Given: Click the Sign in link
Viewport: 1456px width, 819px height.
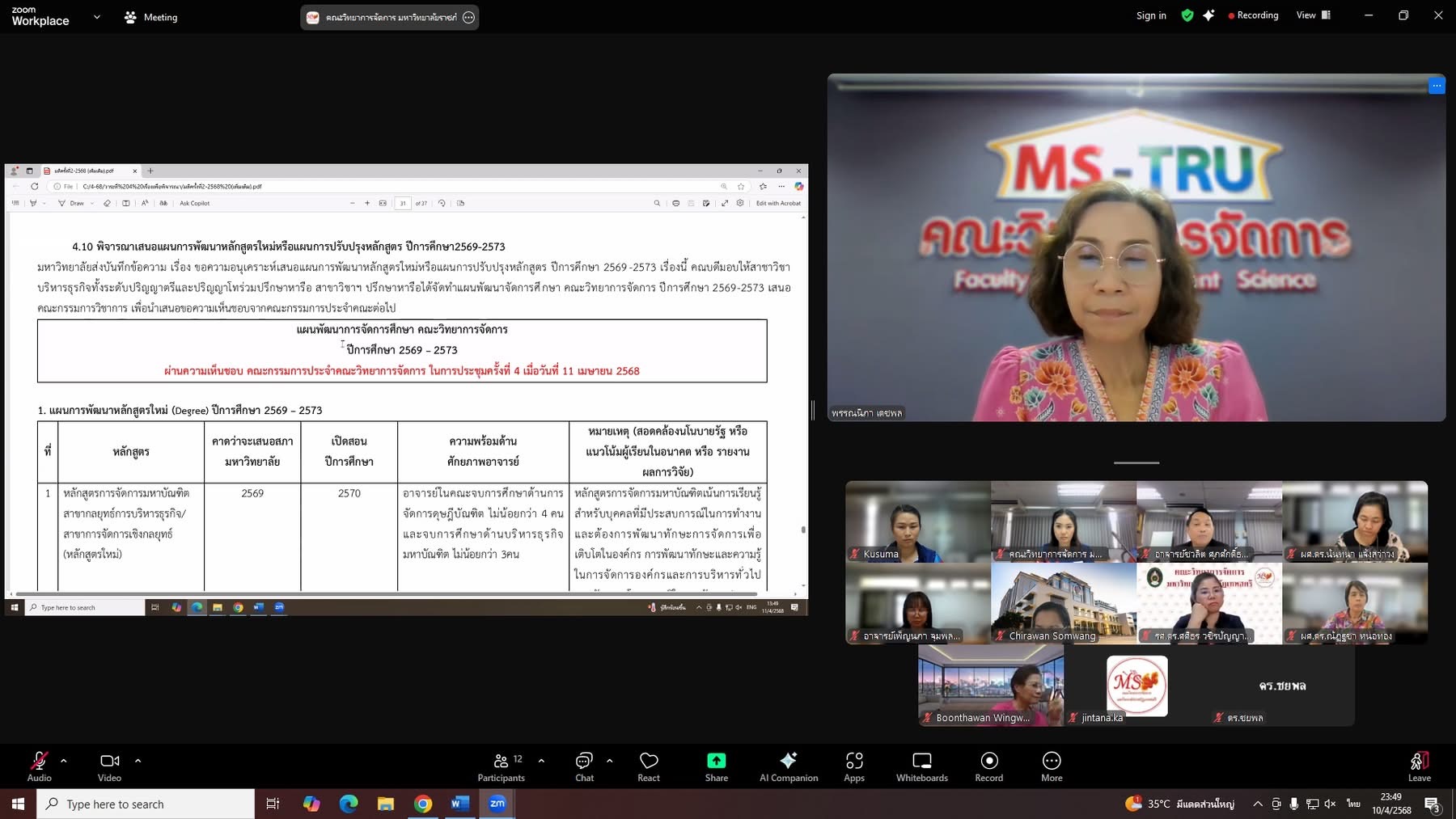Looking at the screenshot, I should (x=1150, y=15).
